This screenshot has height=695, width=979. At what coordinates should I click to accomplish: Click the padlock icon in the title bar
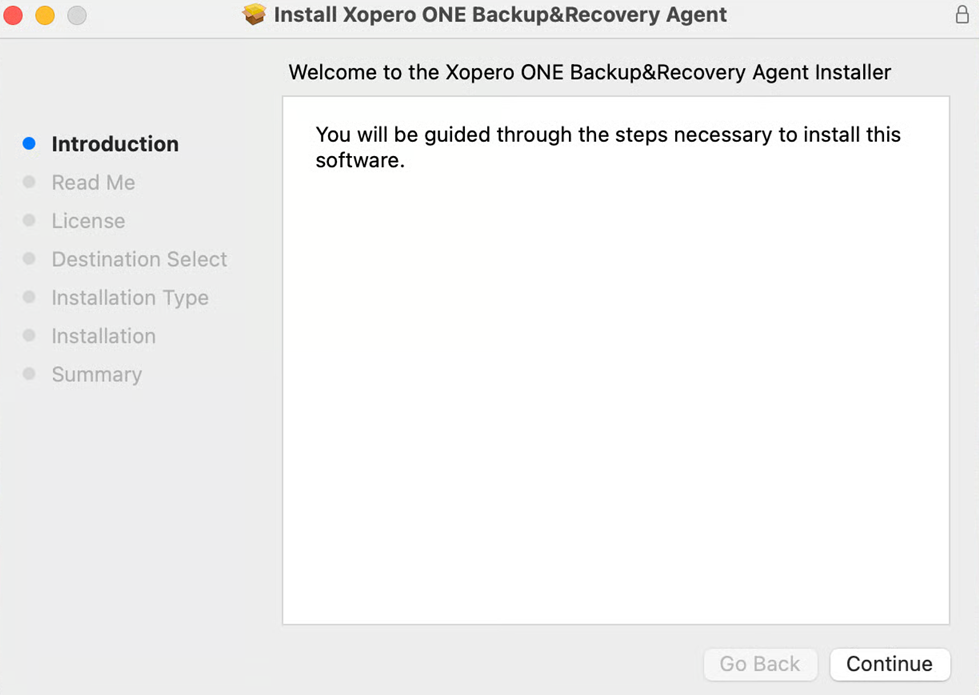962,15
